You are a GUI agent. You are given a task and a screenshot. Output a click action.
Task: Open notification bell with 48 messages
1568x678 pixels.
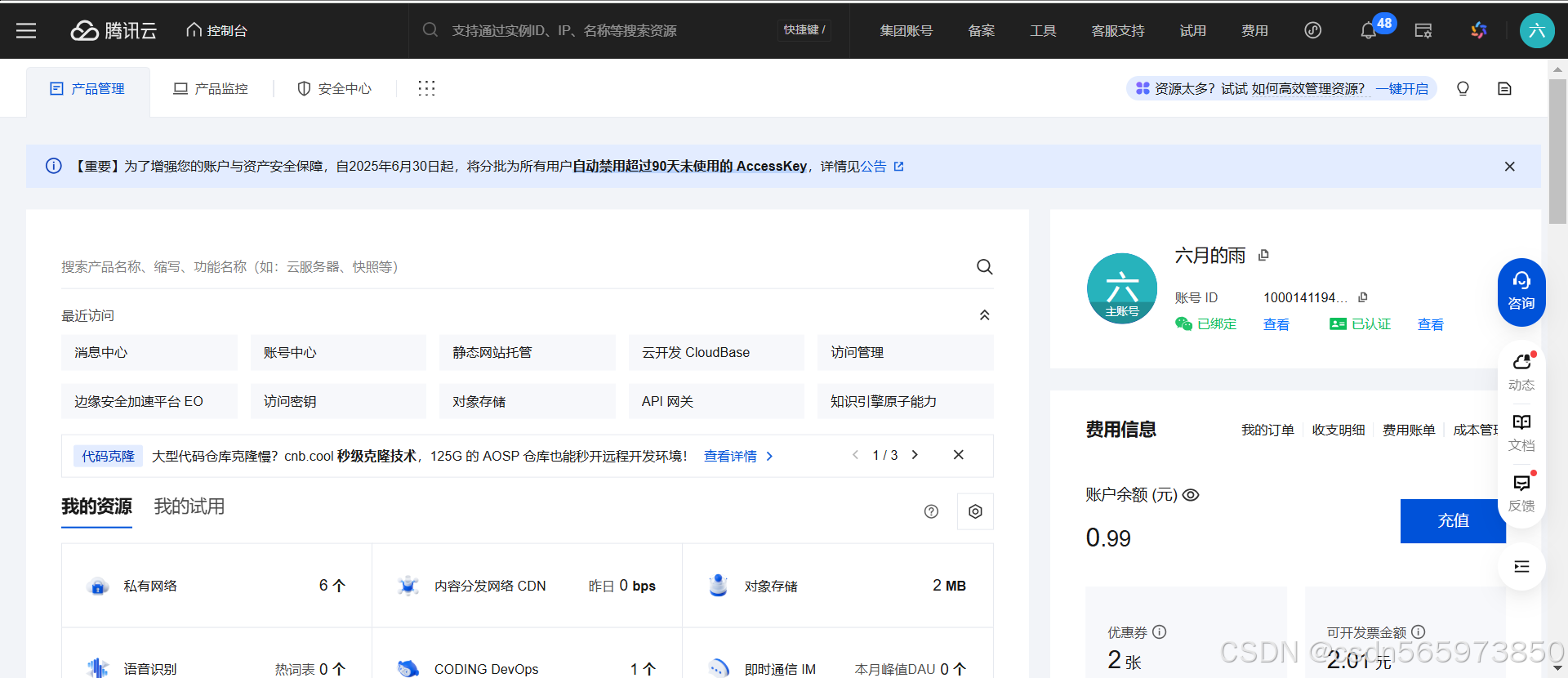point(1369,31)
